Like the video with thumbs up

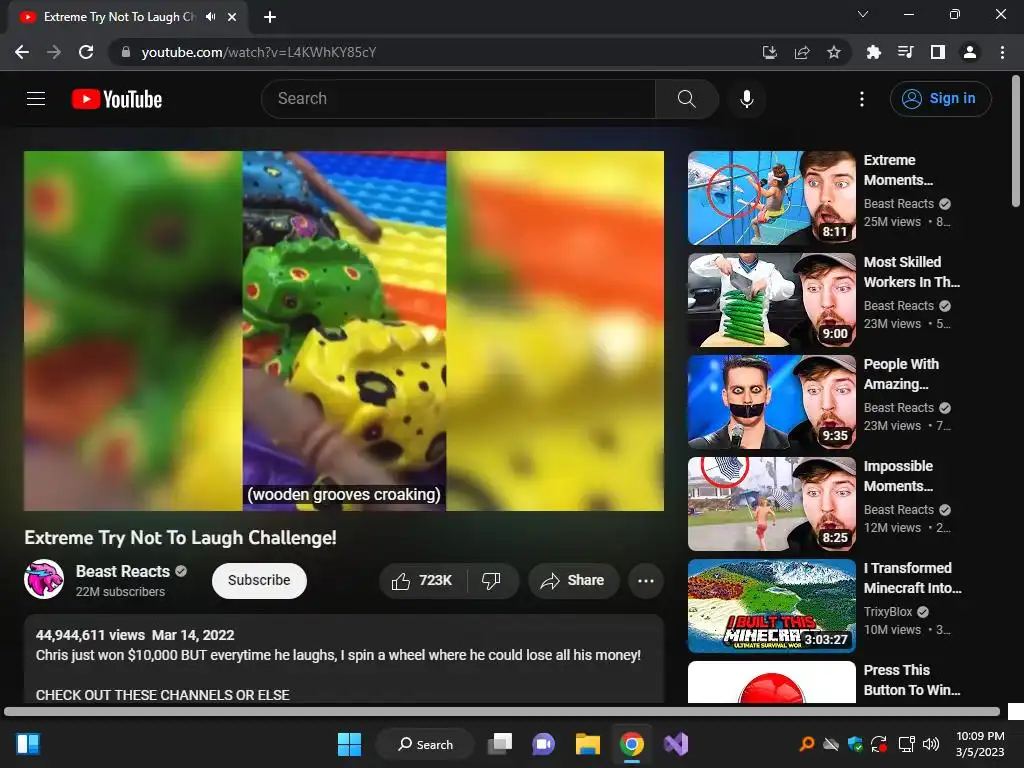click(423, 581)
